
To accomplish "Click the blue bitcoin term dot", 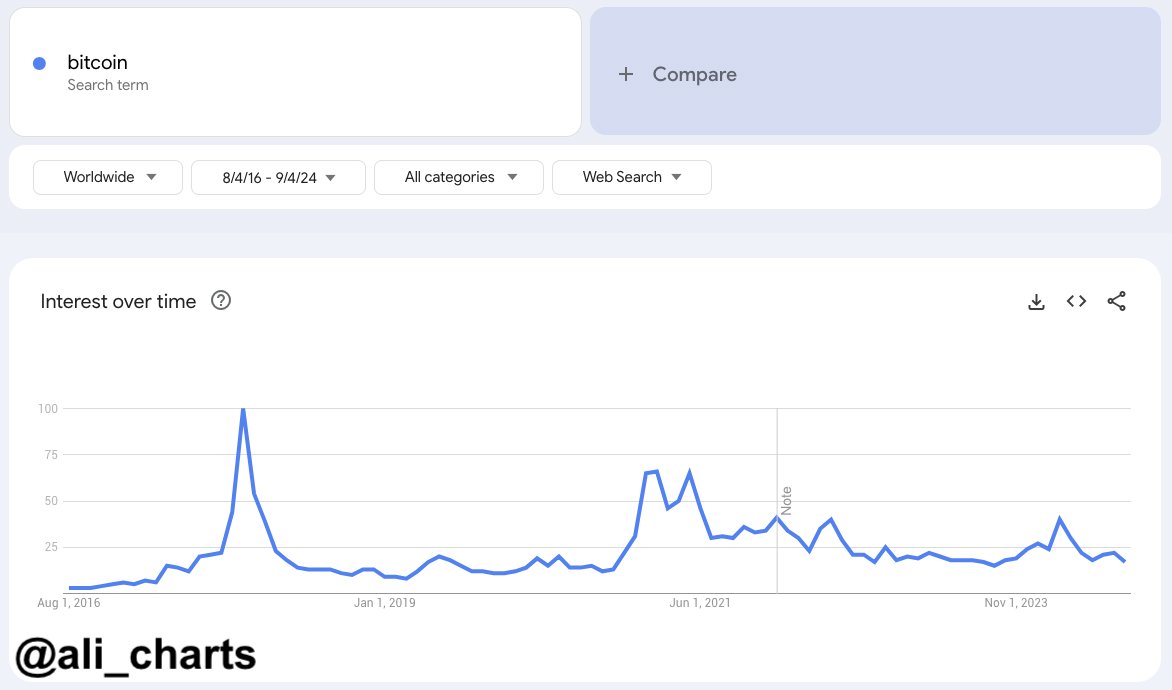I will tap(39, 64).
